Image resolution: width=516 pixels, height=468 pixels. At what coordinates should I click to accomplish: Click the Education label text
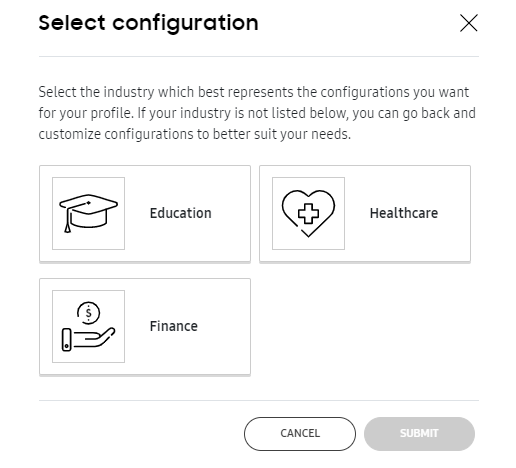click(x=180, y=213)
